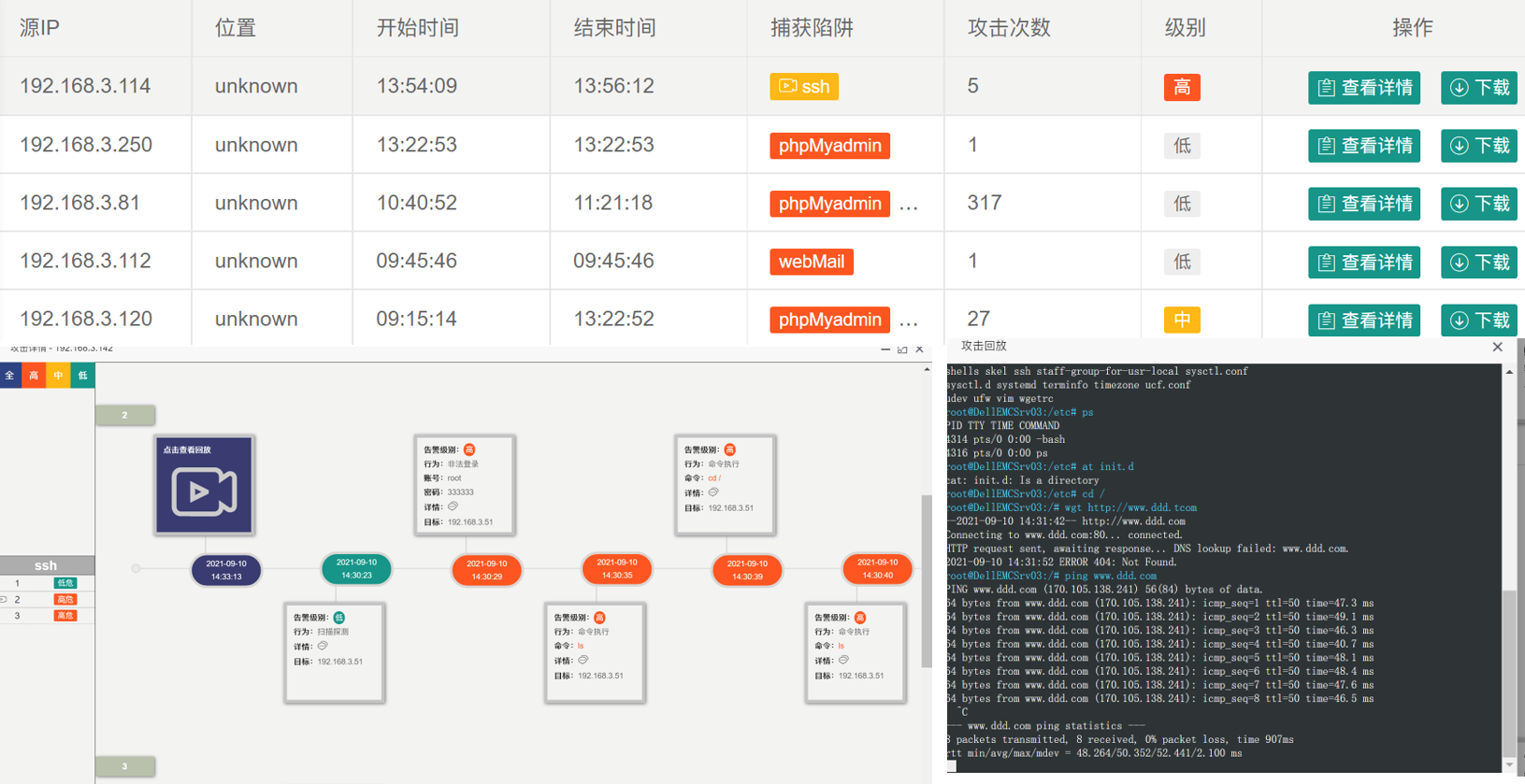This screenshot has width=1525, height=784.
Task: Open detail bubble in the 'cd /' command card
Action: pyautogui.click(x=713, y=492)
